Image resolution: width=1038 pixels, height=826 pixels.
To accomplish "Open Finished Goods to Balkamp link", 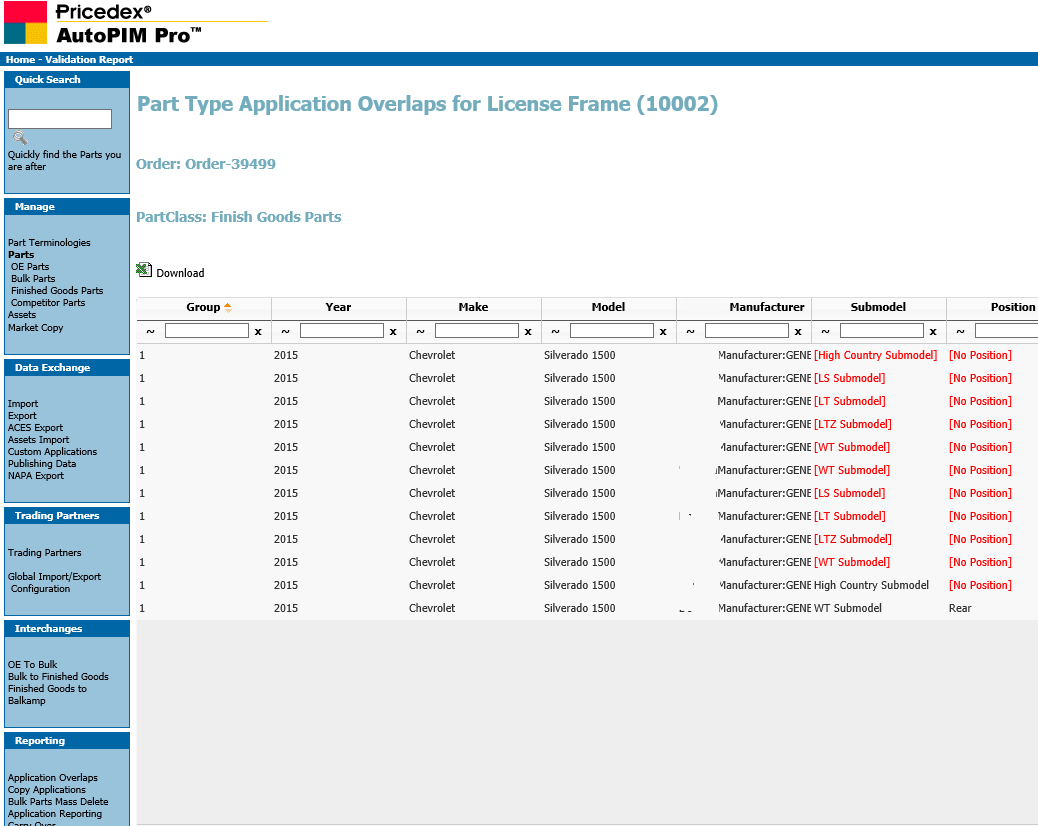I will click(47, 694).
